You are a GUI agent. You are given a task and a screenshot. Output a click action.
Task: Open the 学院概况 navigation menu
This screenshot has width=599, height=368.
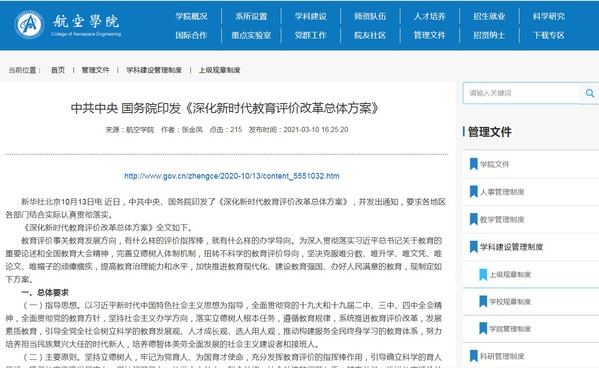[191, 16]
